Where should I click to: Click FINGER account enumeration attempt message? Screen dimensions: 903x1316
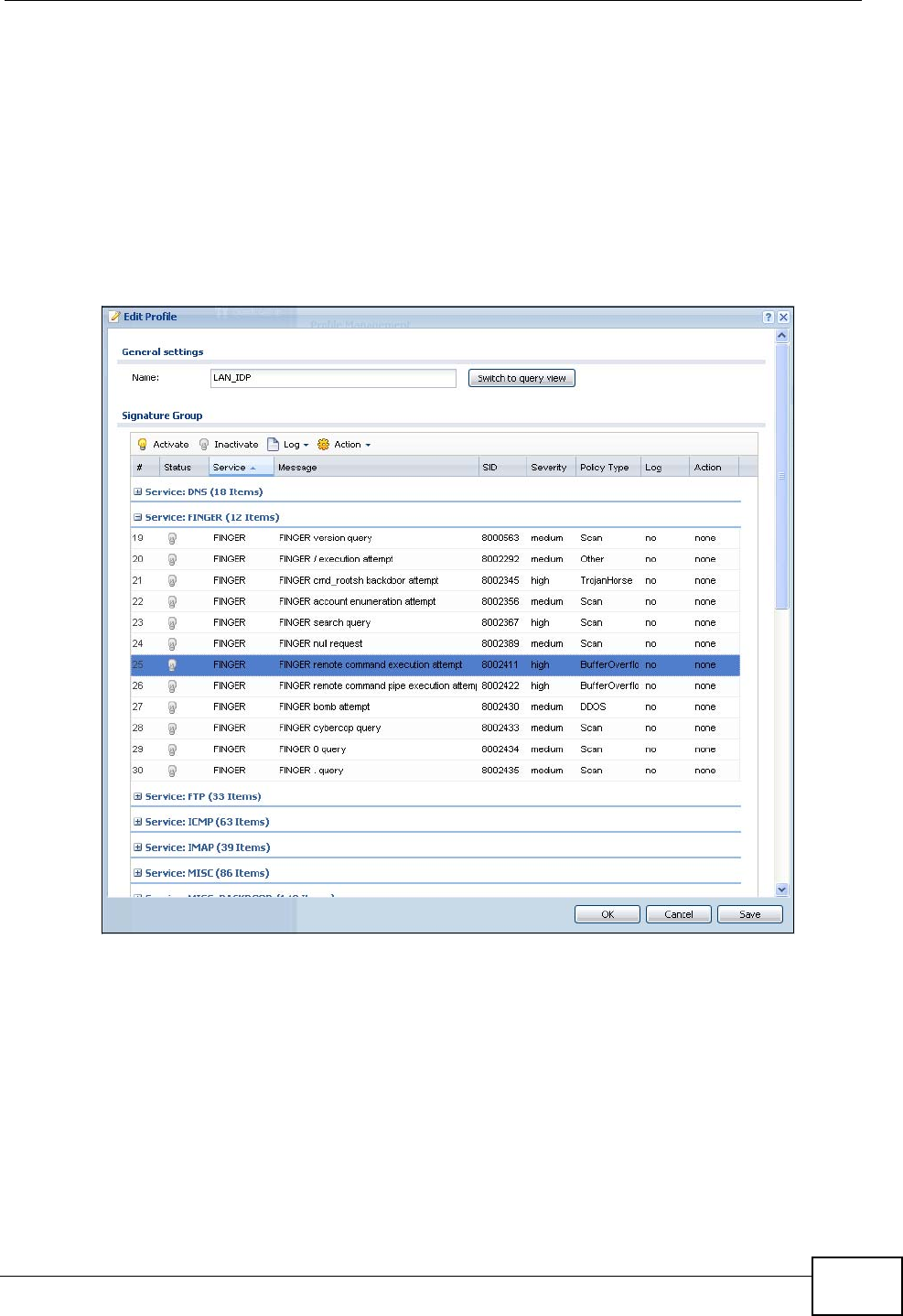click(358, 601)
